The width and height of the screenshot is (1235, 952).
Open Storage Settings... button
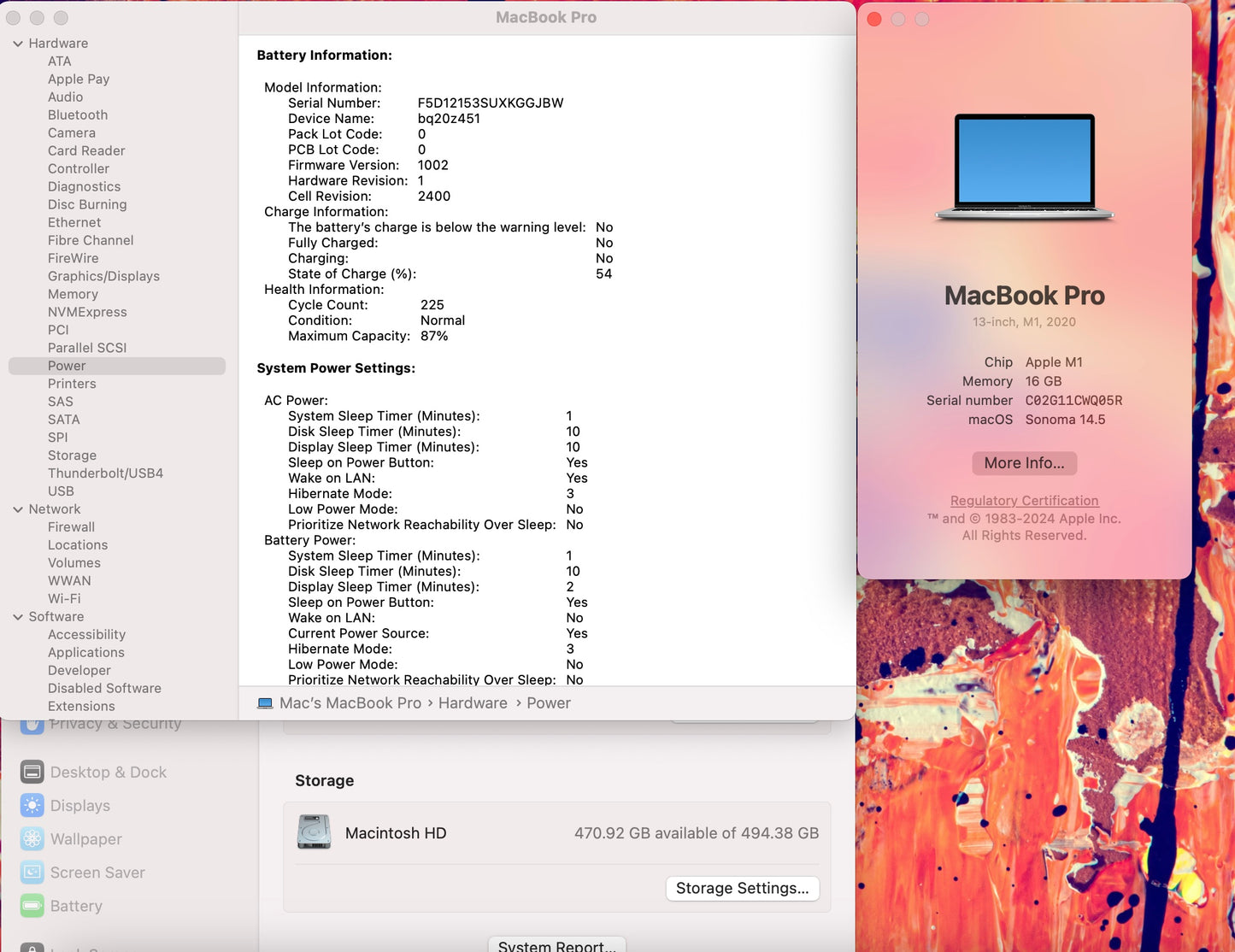(742, 888)
